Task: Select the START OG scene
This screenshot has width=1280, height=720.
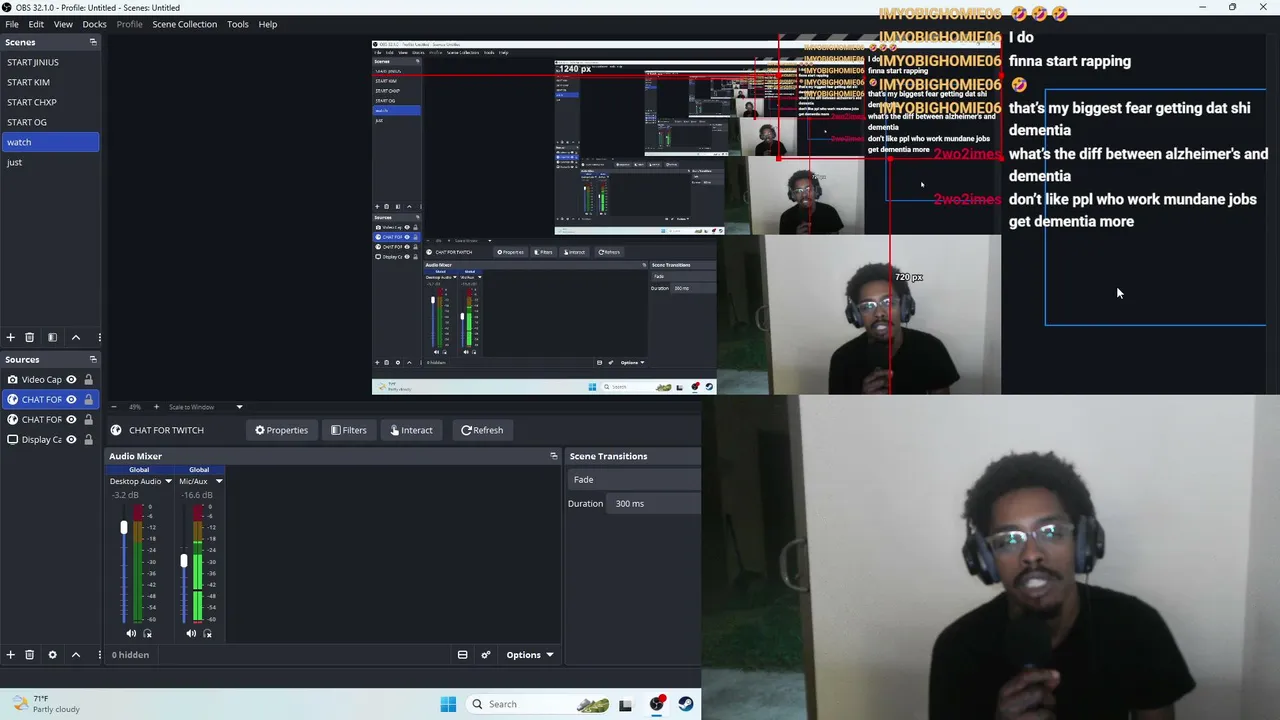Action: (x=50, y=122)
